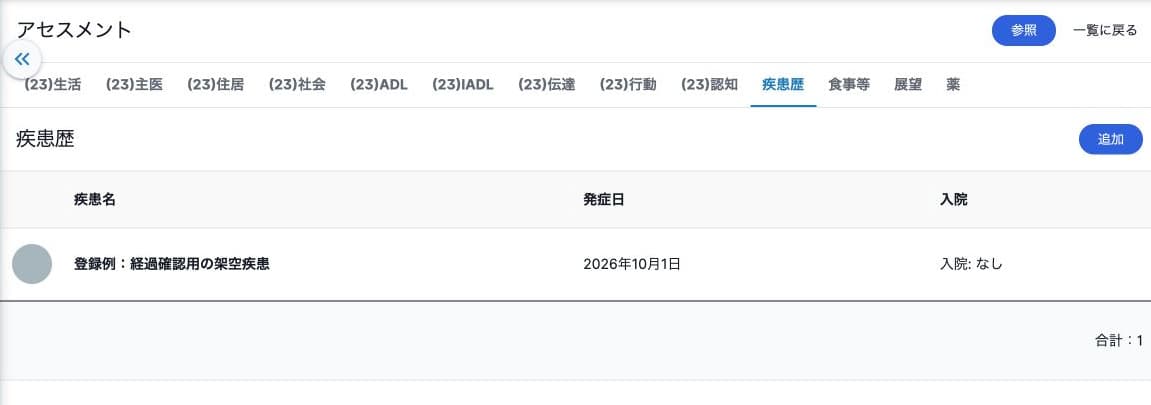This screenshot has height=405, width=1151.
Task: Open the 食事等 tab
Action: point(849,84)
